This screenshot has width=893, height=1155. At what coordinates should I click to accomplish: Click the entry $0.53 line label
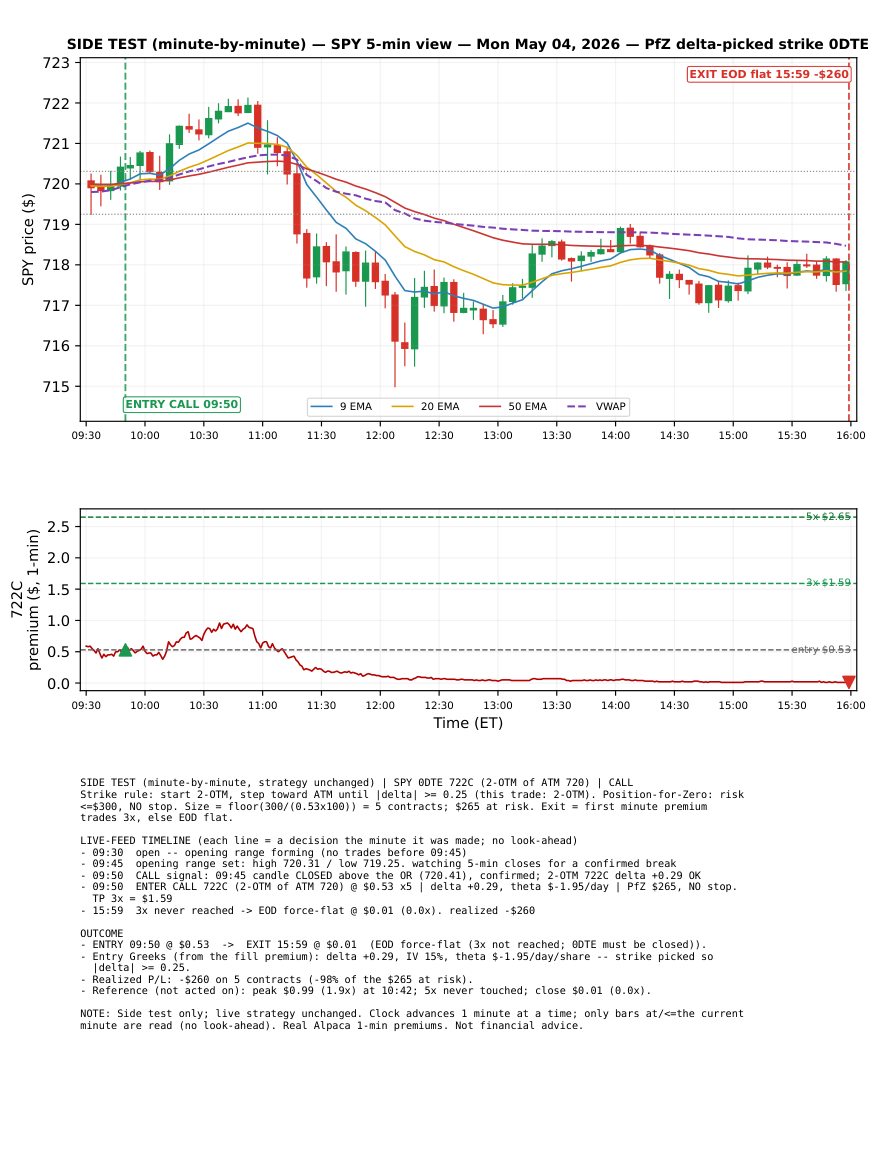point(821,650)
